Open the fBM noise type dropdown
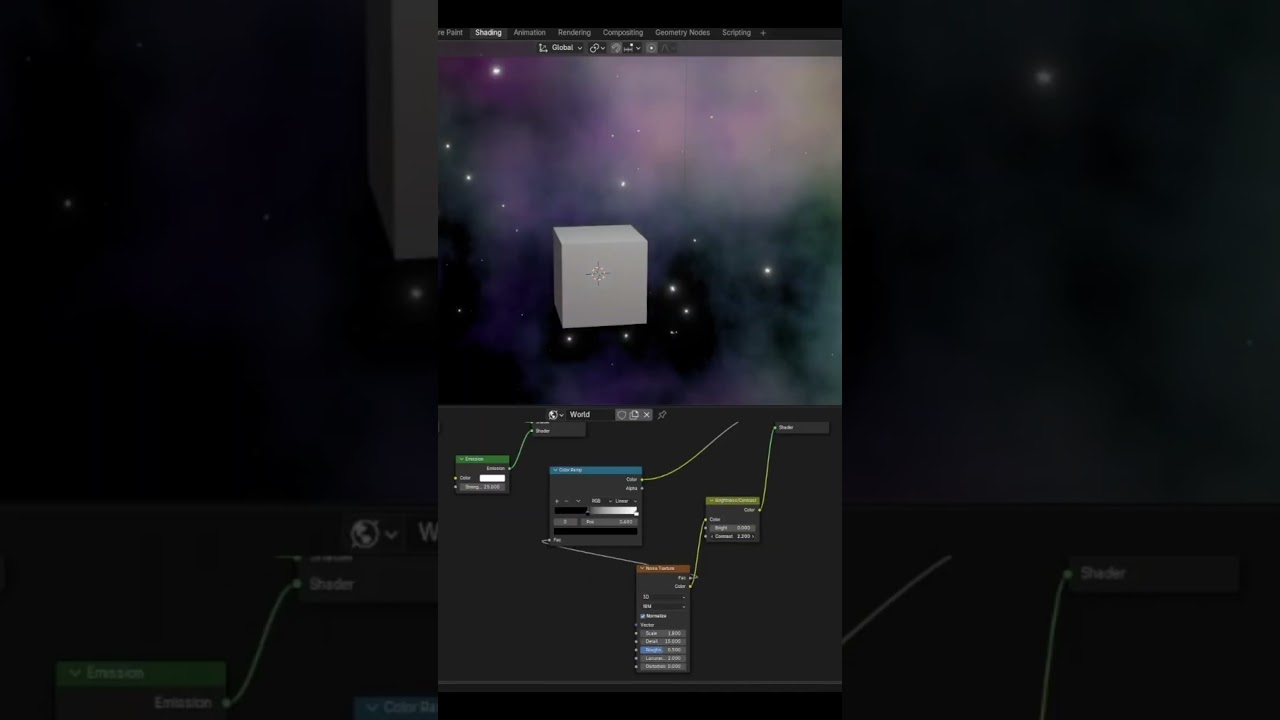This screenshot has height=720, width=1280. tap(664, 606)
